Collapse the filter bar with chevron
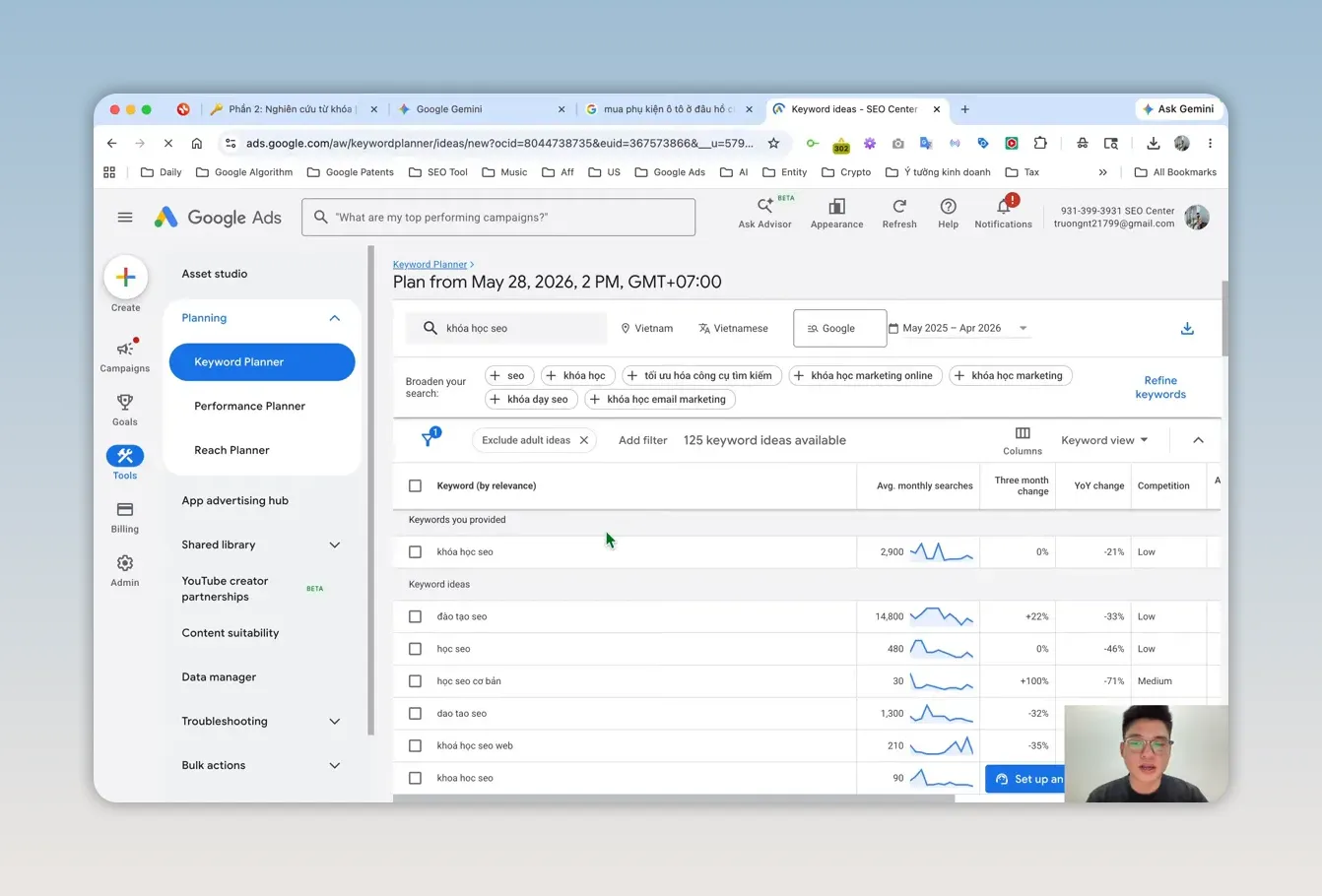This screenshot has width=1322, height=896. 1198,440
